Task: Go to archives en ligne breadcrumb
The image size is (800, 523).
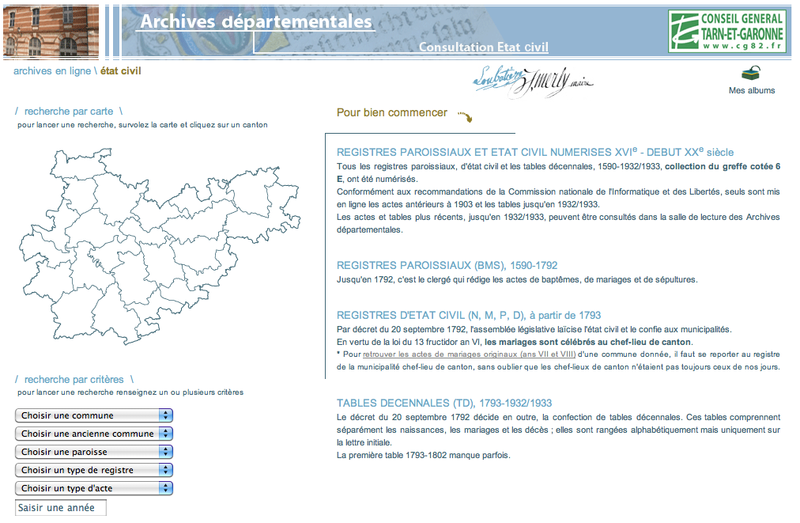Action: coord(52,71)
